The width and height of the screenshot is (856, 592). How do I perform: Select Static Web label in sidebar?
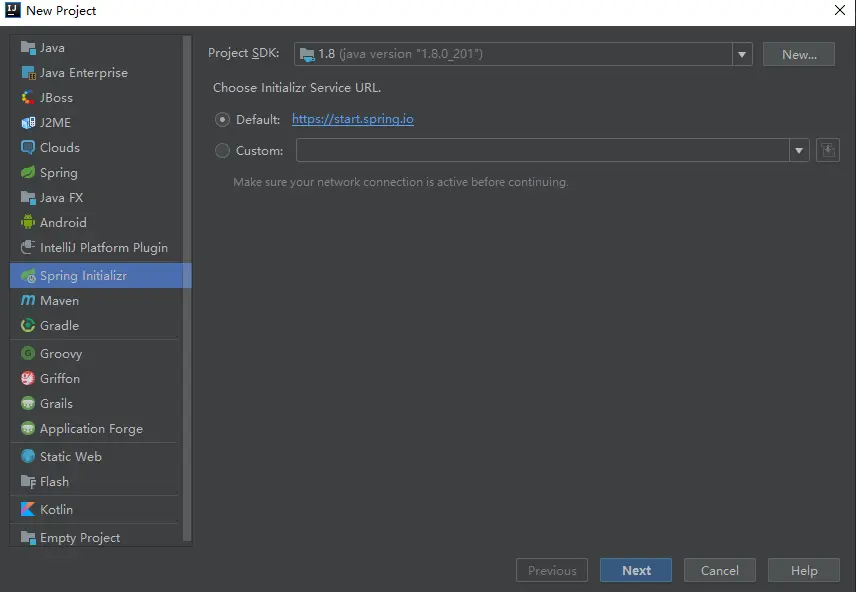tap(70, 457)
